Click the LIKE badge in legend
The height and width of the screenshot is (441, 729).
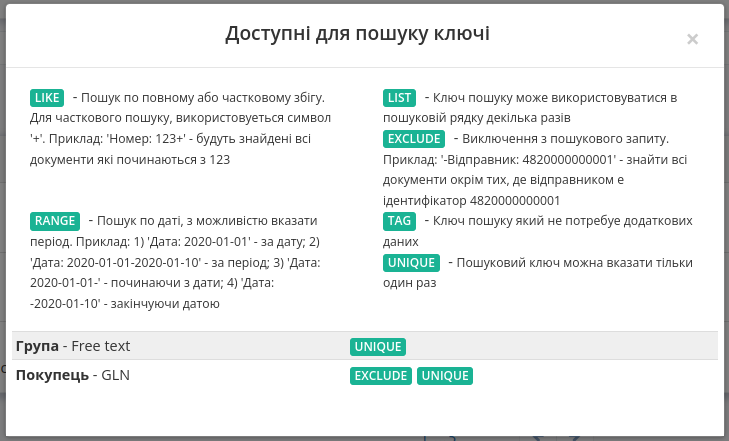coord(47,98)
